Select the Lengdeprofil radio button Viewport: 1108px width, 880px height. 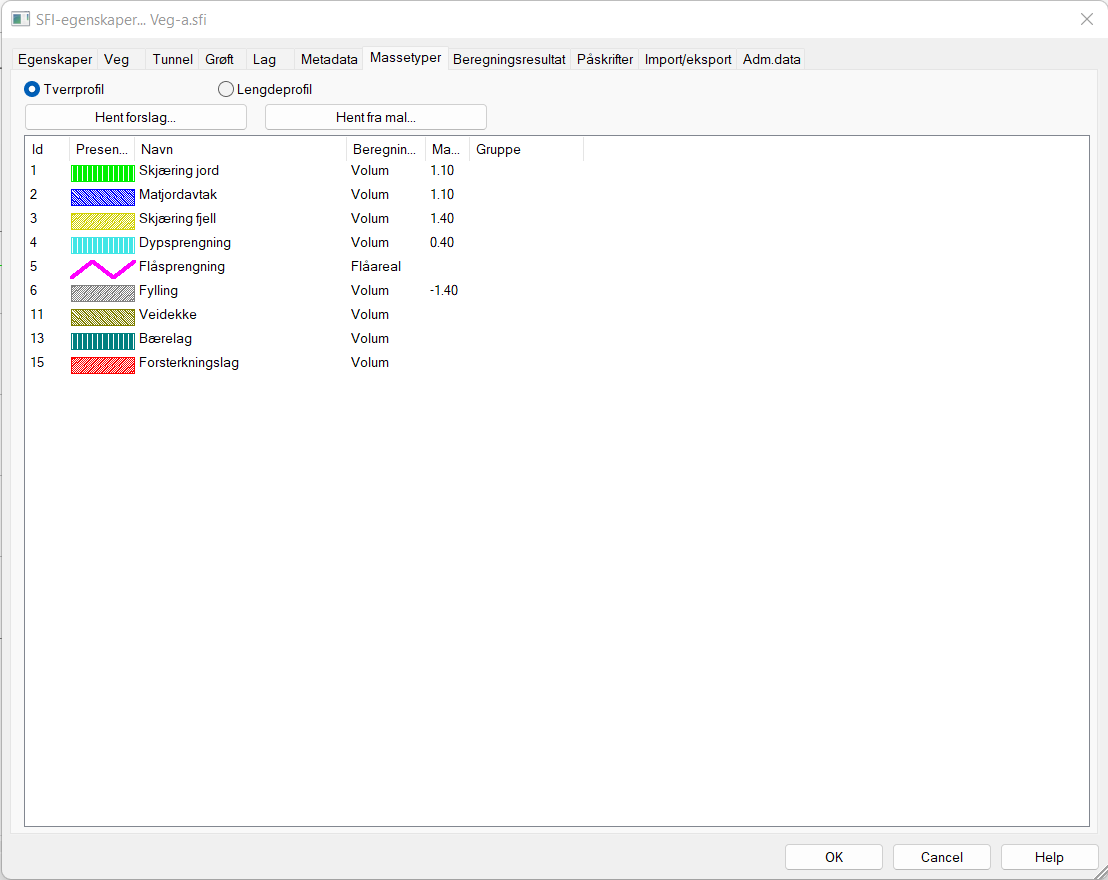226,89
